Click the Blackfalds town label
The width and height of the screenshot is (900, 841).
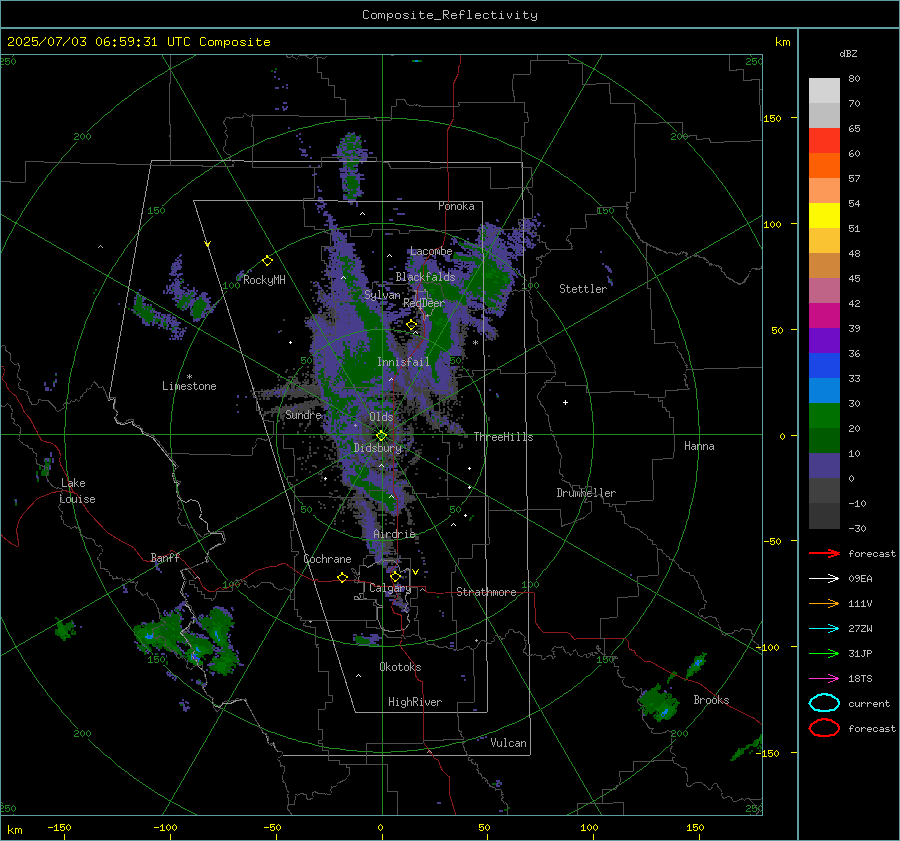425,277
